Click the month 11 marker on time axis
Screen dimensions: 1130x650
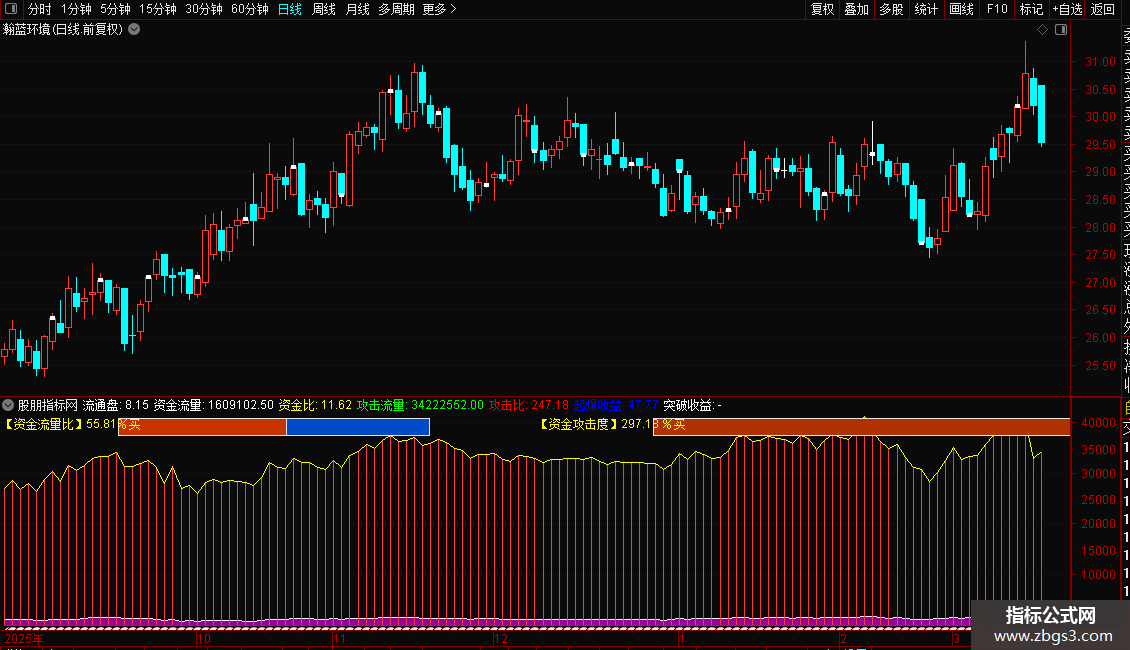pyautogui.click(x=339, y=638)
